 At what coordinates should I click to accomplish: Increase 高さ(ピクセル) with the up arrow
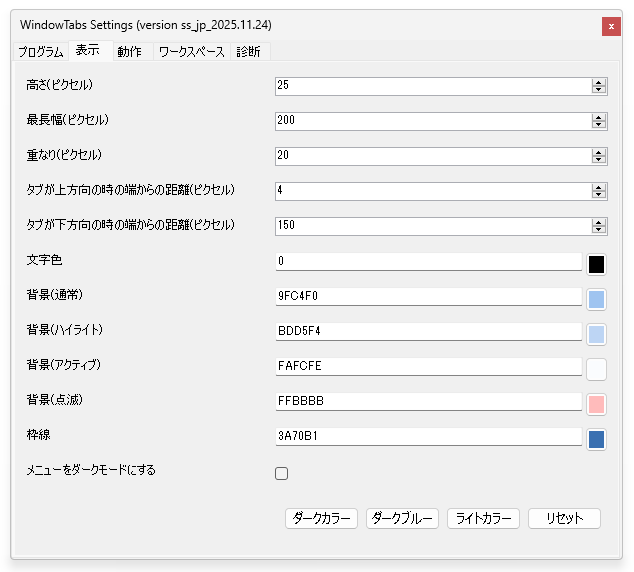coord(599,83)
